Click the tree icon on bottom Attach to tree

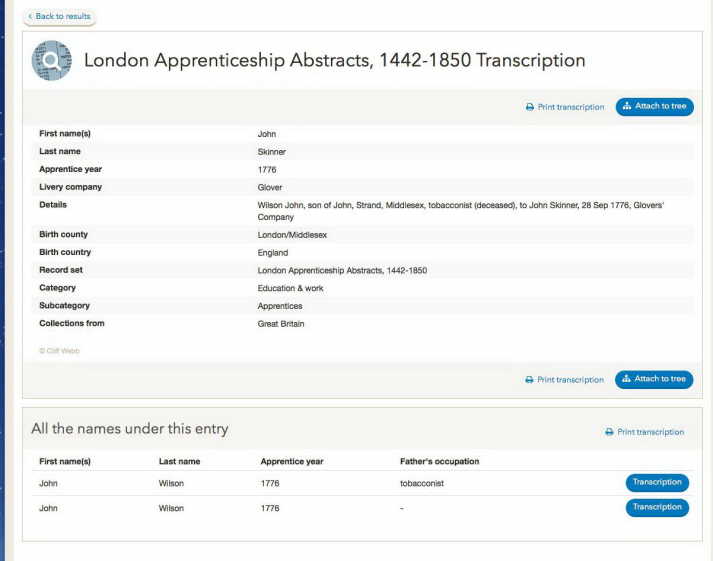[x=626, y=379]
